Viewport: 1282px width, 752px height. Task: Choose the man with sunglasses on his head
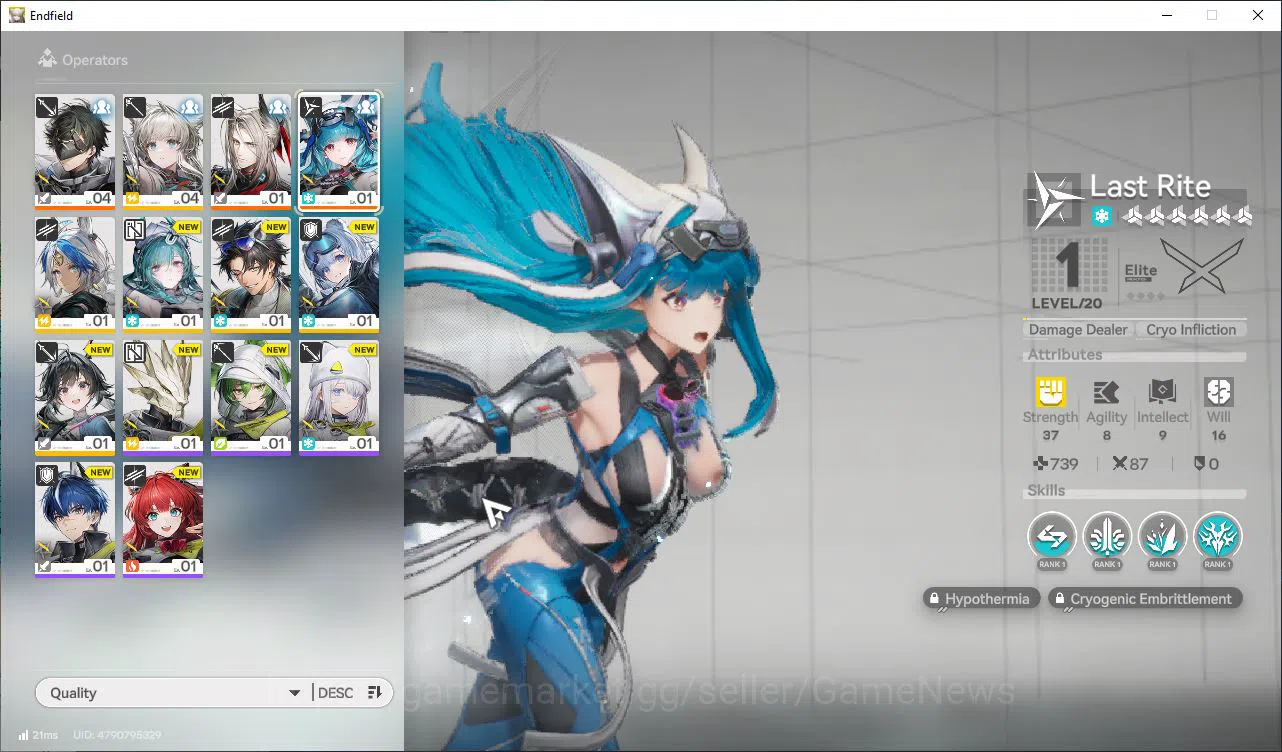click(x=251, y=275)
